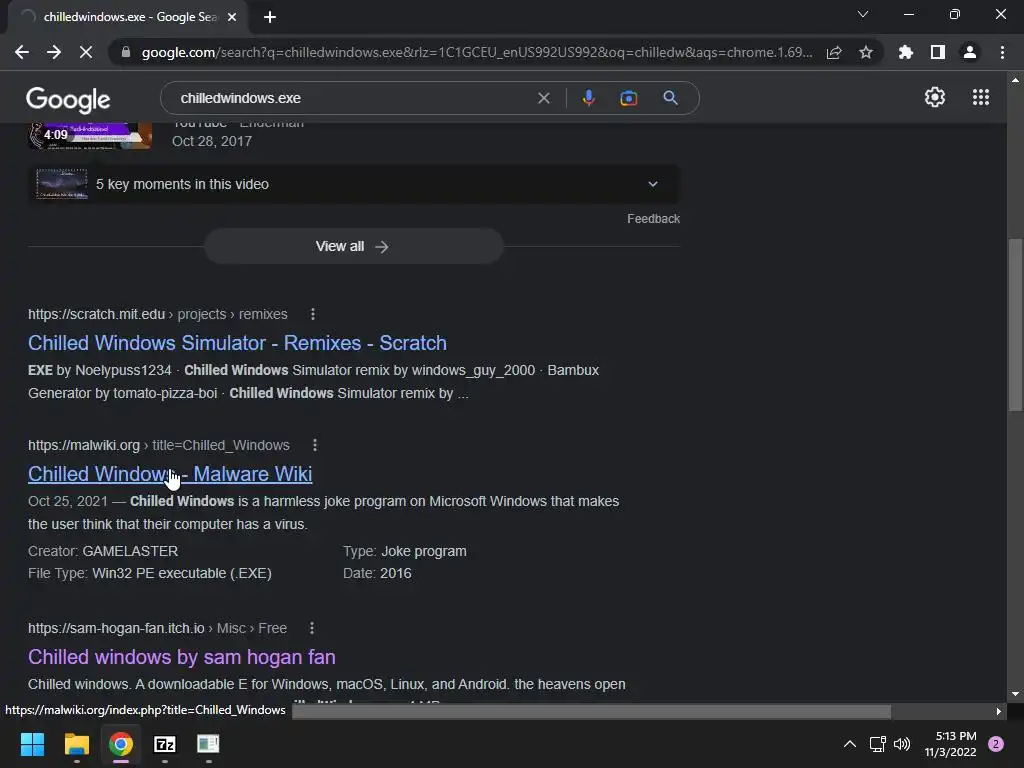This screenshot has height=768, width=1024.
Task: Open Chilled windows by sam hogan fan
Action: point(182,657)
